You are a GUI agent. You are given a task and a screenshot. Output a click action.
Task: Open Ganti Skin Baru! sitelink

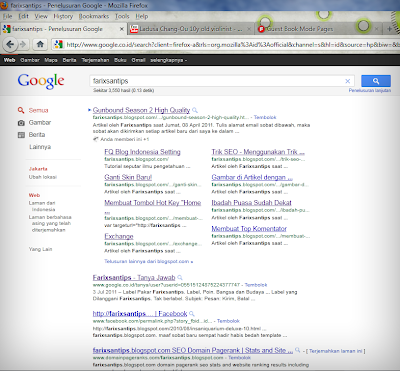pyautogui.click(x=128, y=177)
